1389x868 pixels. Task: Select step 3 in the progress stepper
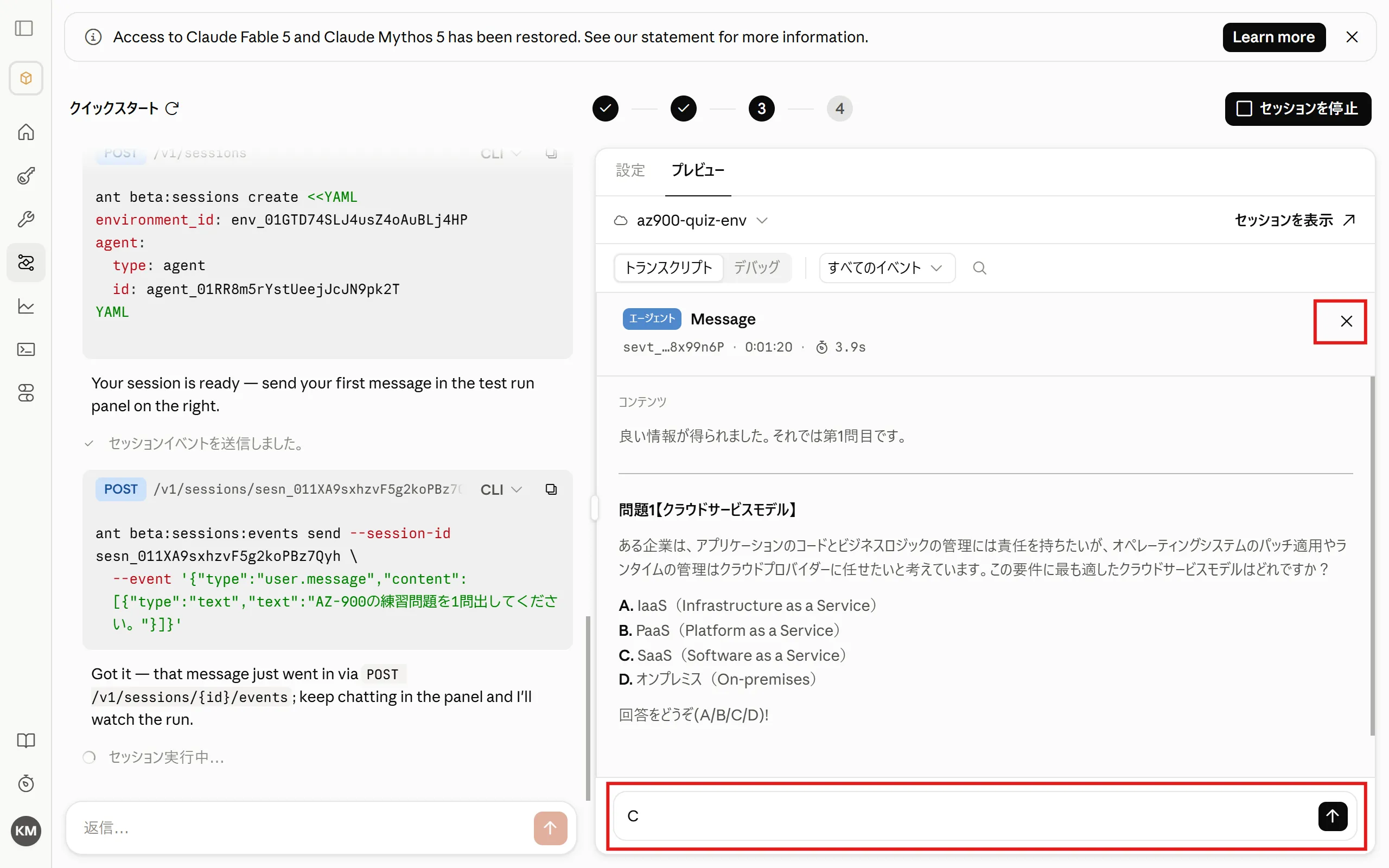(x=761, y=108)
